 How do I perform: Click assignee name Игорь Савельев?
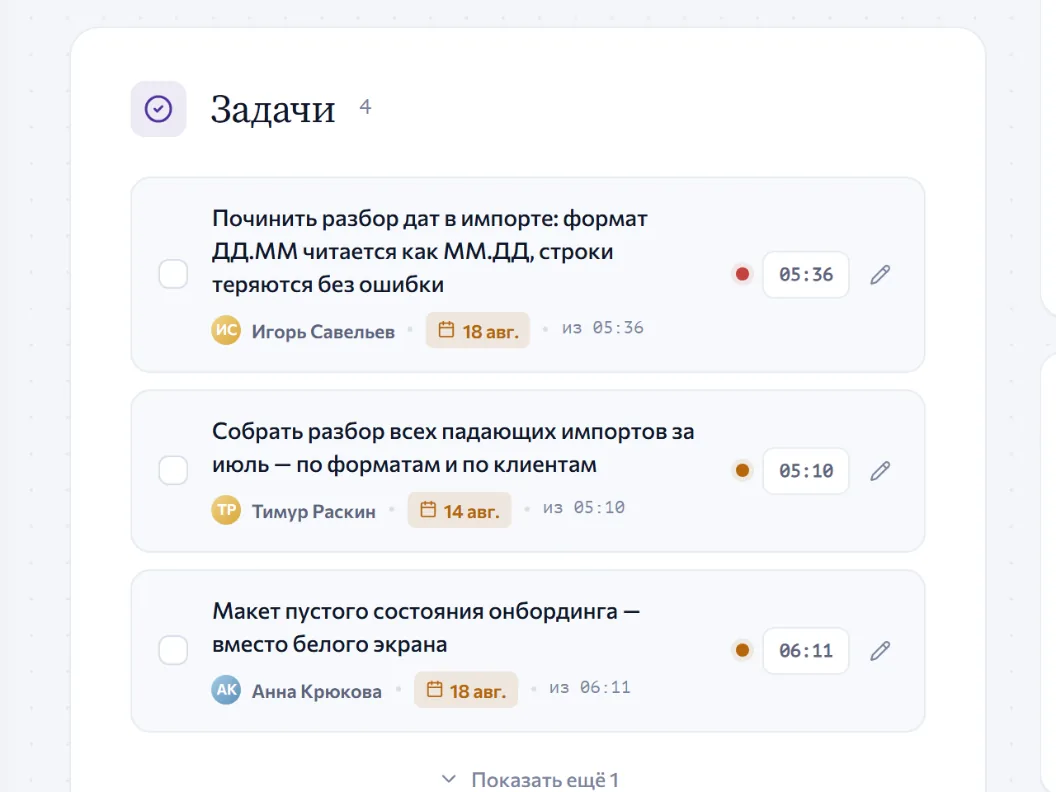click(323, 331)
